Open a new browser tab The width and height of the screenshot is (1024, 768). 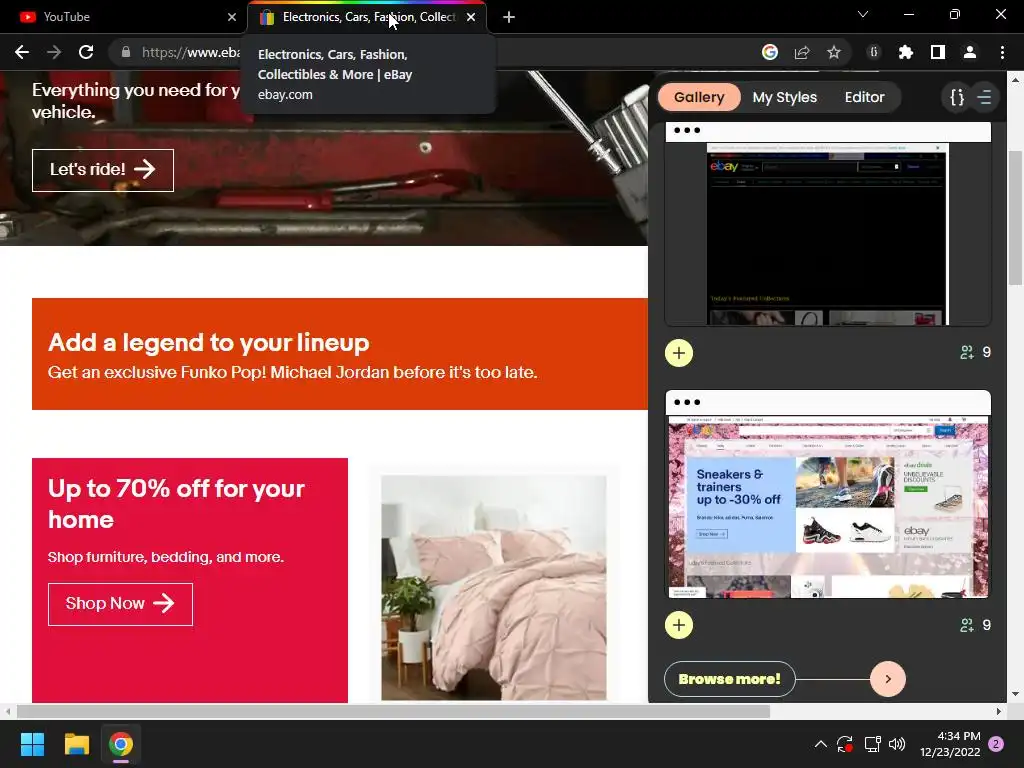click(x=509, y=17)
